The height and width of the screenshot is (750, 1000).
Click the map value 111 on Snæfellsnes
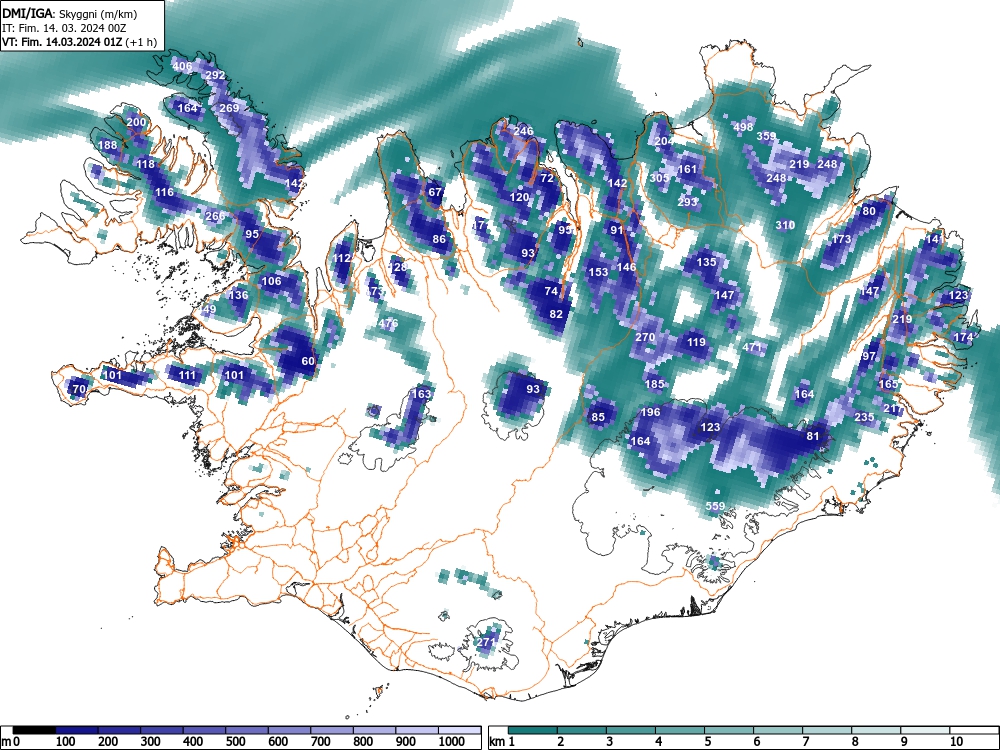[187, 375]
